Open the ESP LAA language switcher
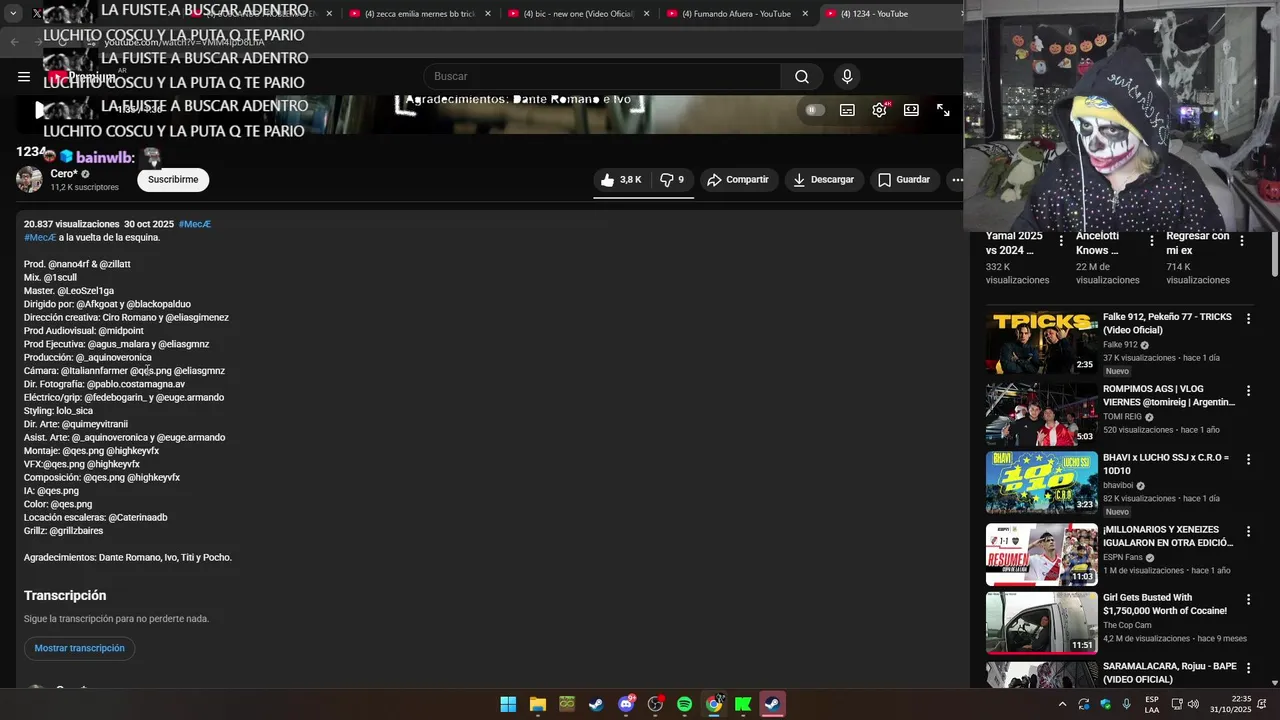 (x=1152, y=704)
